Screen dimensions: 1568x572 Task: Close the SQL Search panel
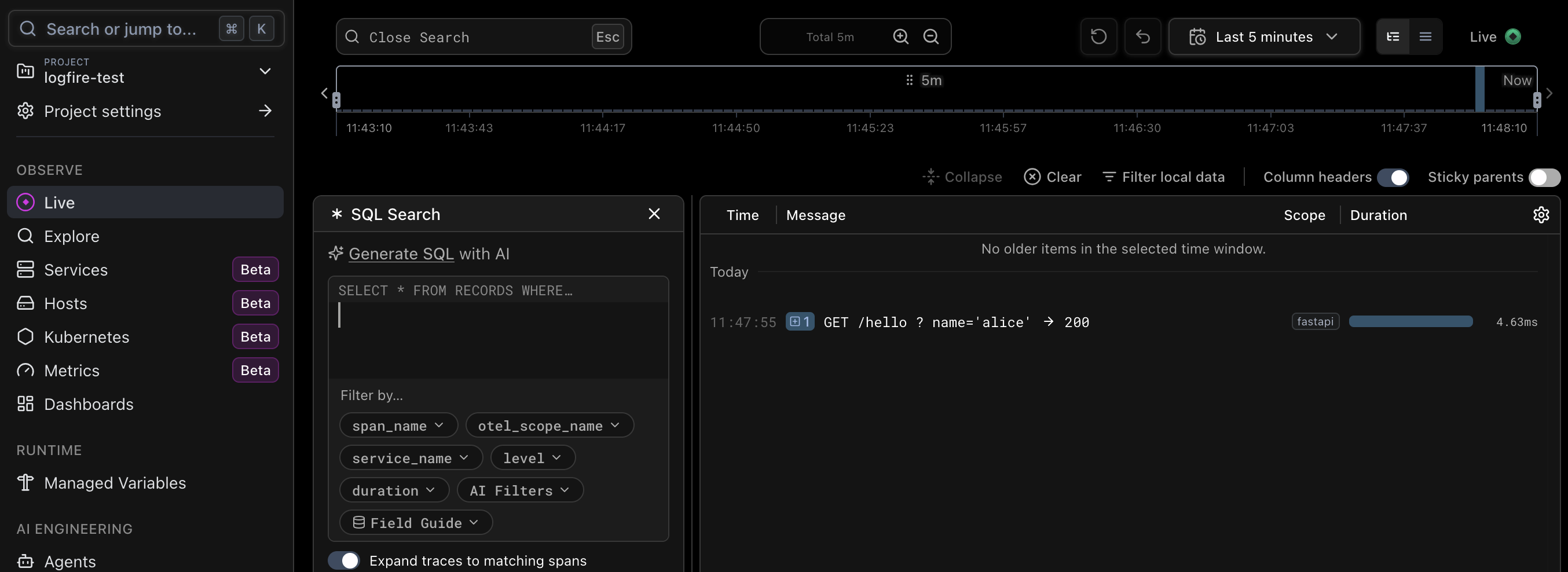point(654,214)
